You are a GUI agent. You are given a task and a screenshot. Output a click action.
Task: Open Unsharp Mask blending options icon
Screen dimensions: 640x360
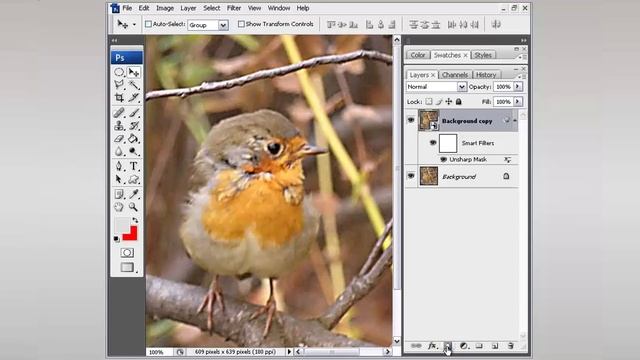point(507,160)
